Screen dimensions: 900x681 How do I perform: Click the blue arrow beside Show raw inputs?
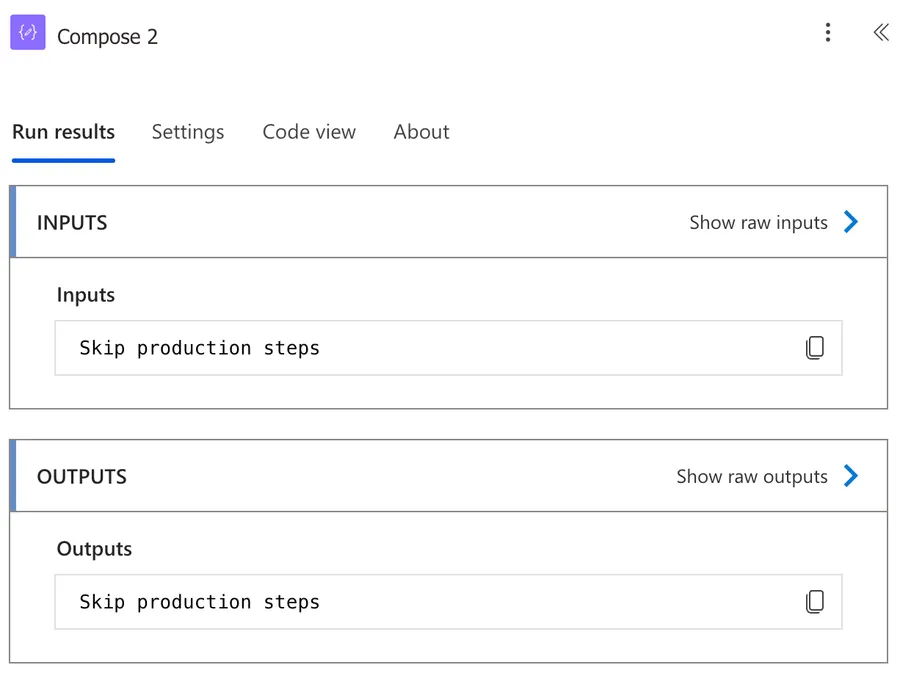click(851, 222)
